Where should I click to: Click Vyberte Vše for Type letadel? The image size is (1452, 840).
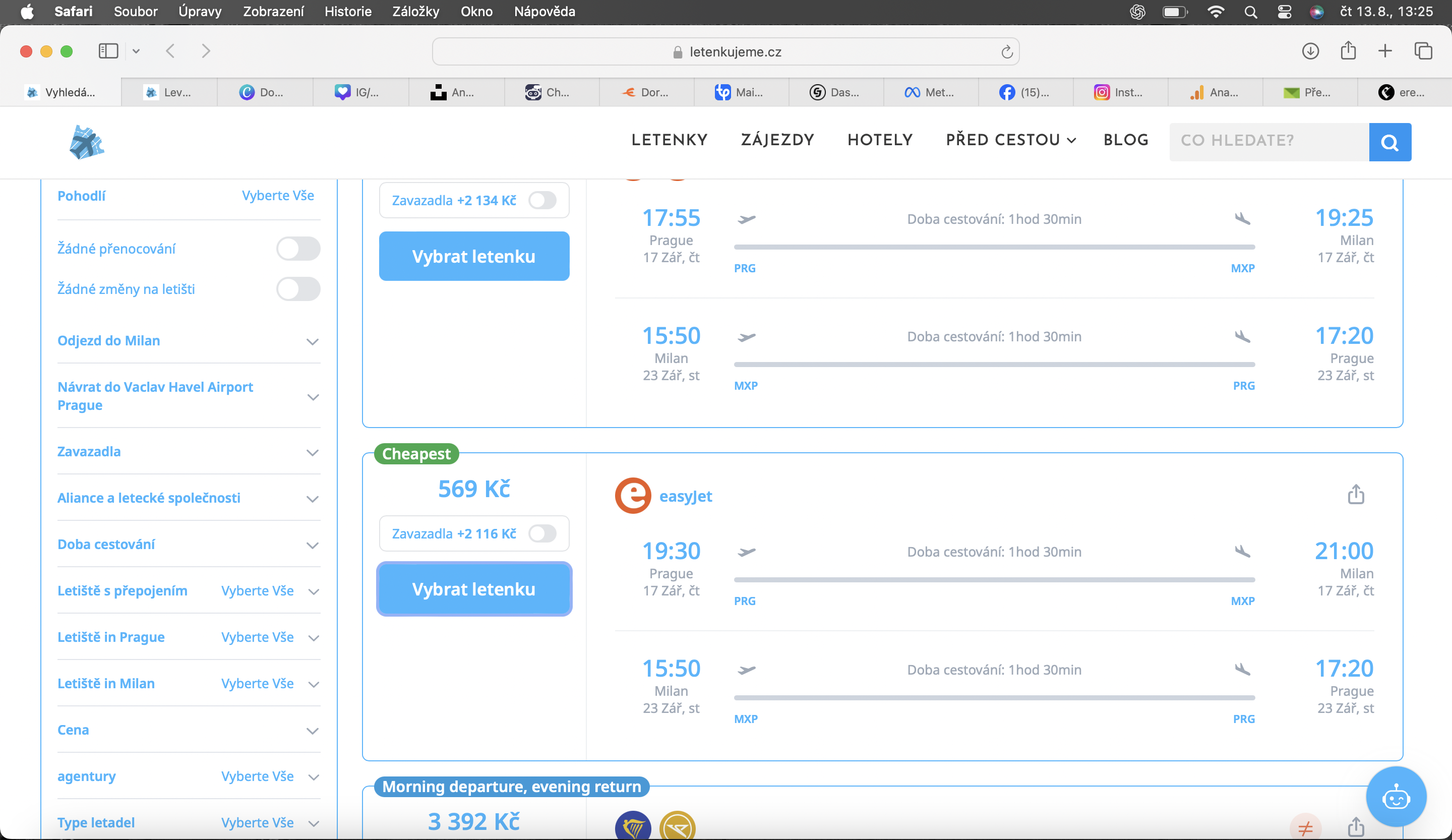click(257, 823)
